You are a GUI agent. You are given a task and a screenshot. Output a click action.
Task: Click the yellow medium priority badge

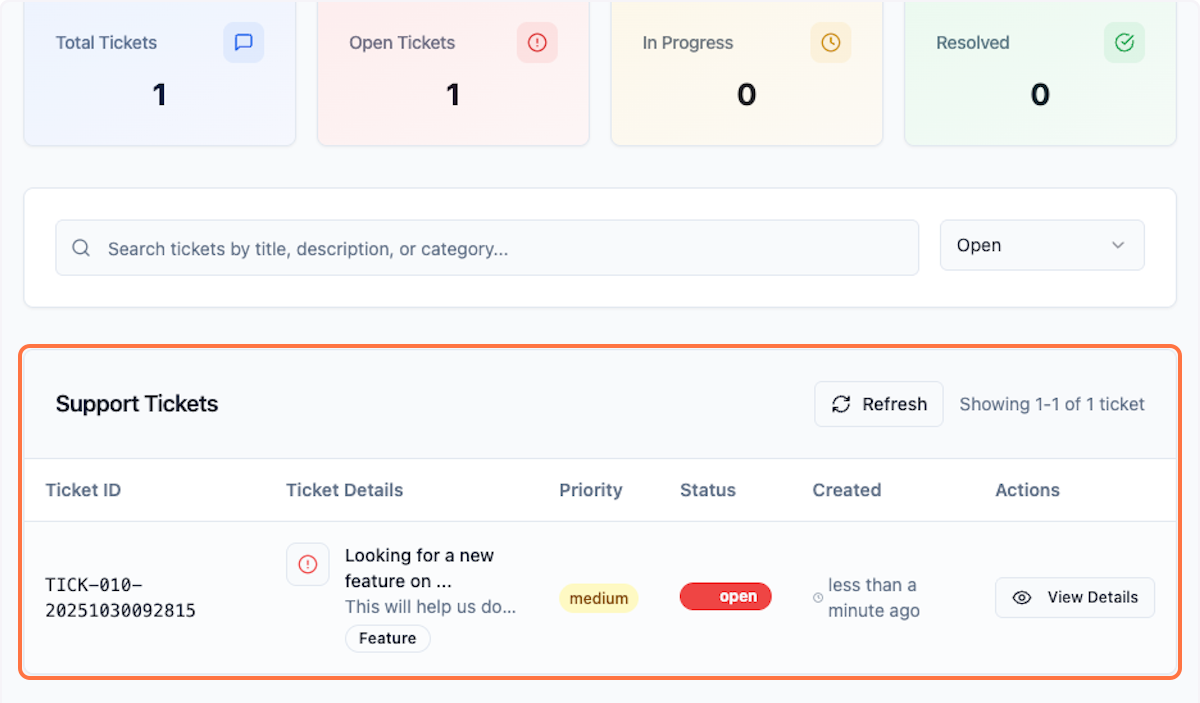(598, 599)
